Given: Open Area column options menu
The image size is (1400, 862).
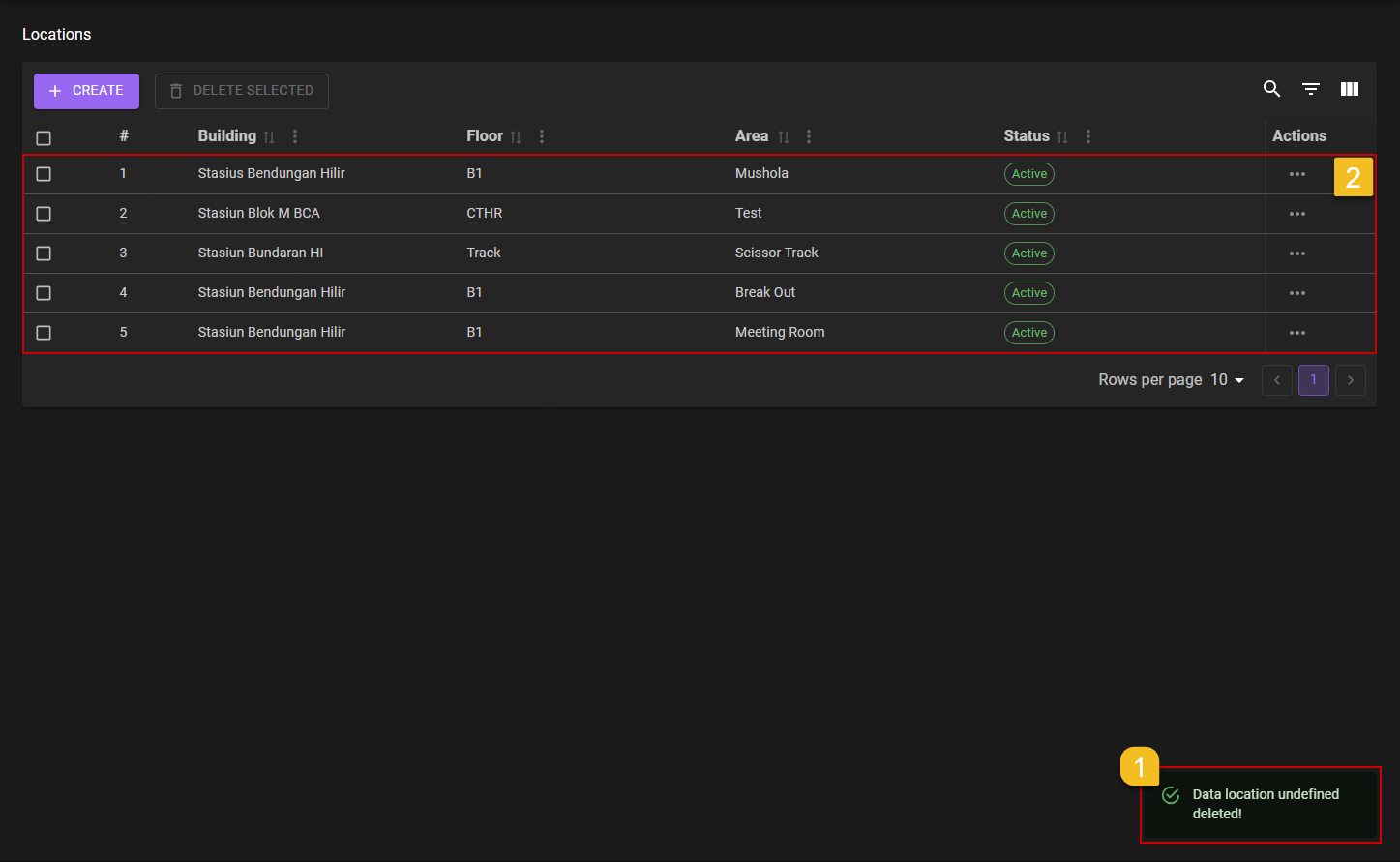Looking at the screenshot, I should click(809, 136).
